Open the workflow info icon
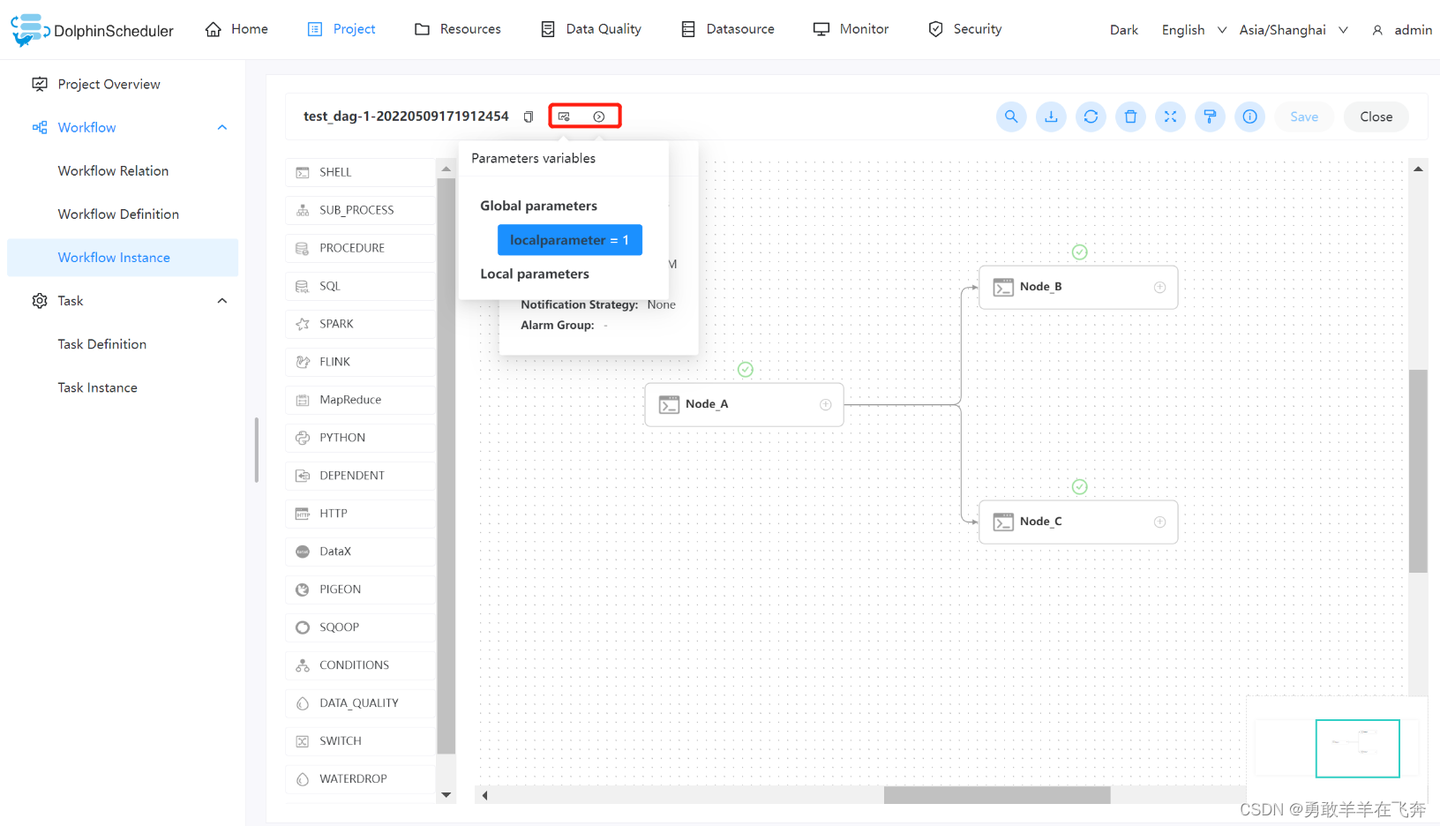 [1250, 117]
